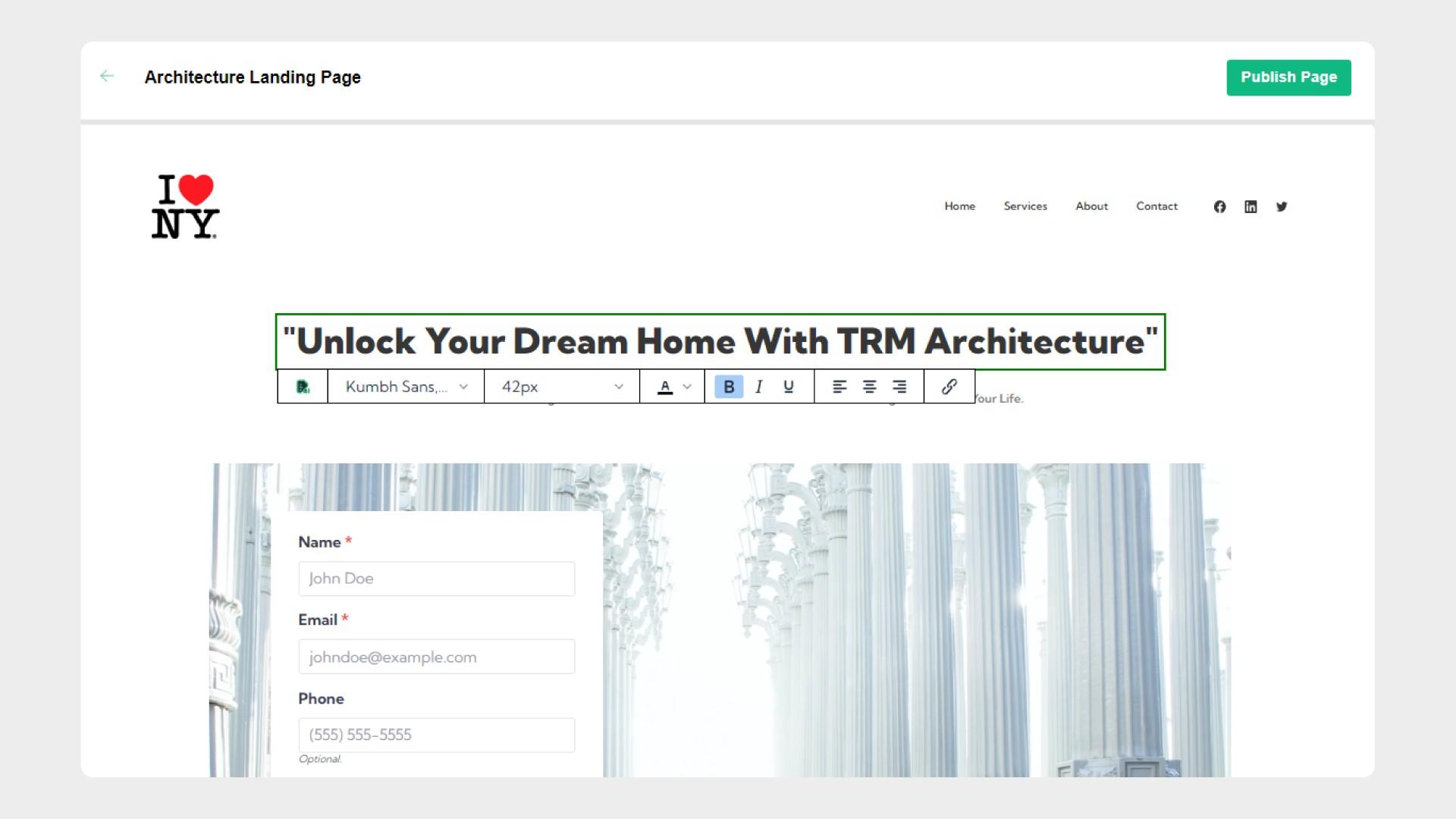Go to Contact in the navigation
This screenshot has width=1456, height=819.
1156,206
